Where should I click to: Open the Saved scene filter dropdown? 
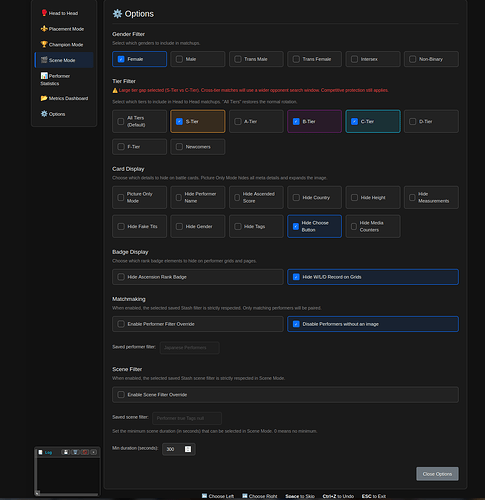pyautogui.click(x=187, y=418)
